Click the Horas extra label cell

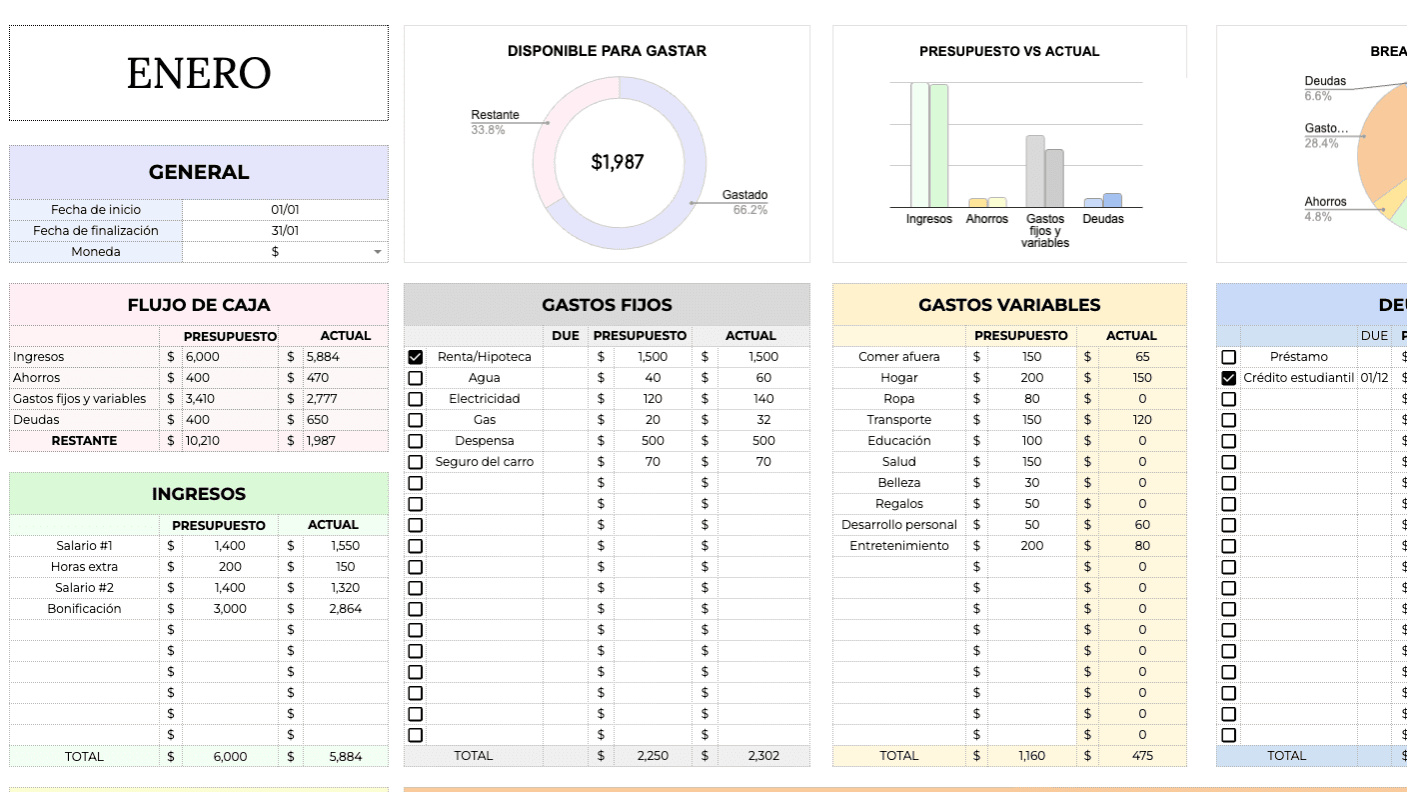pos(84,567)
